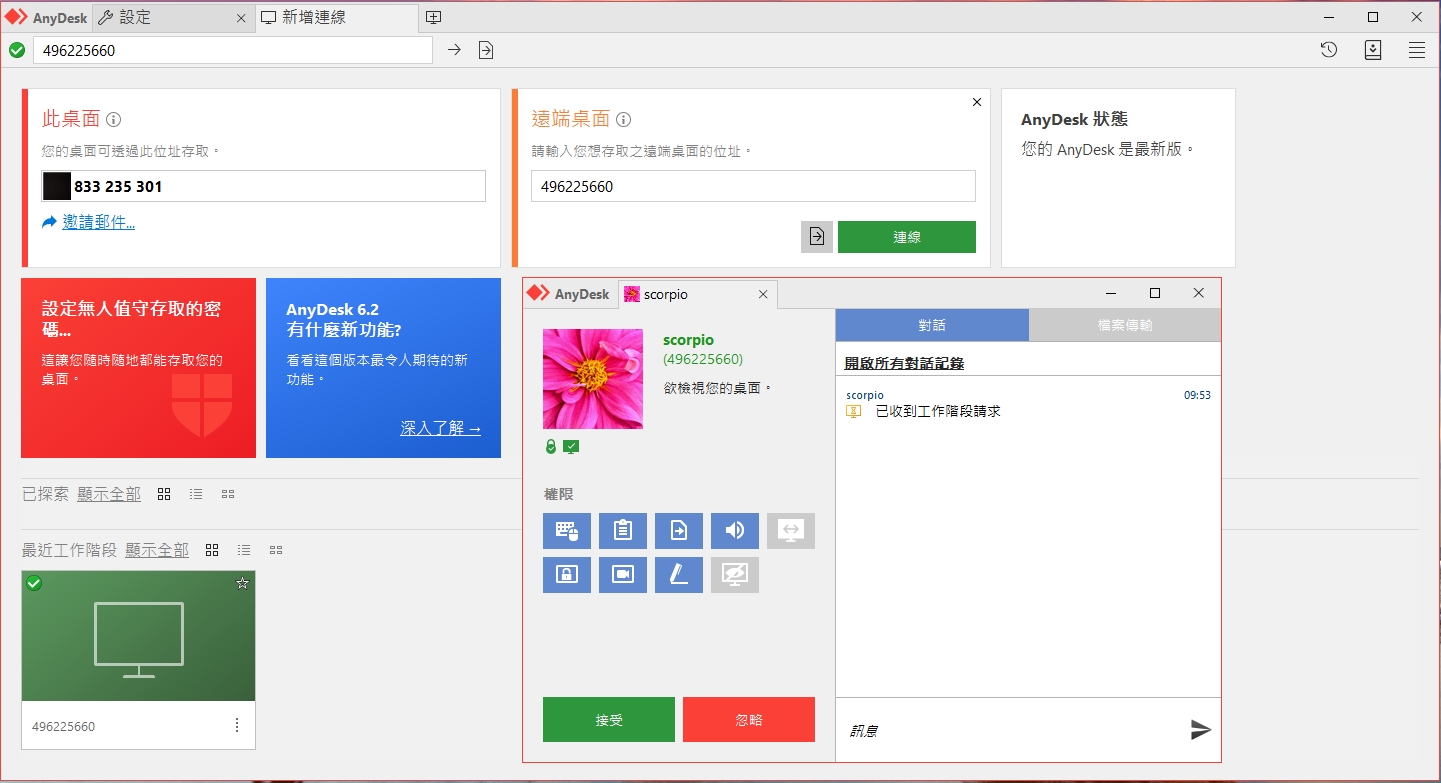
Task: Toggle the session recording permission
Action: pyautogui.click(x=623, y=574)
